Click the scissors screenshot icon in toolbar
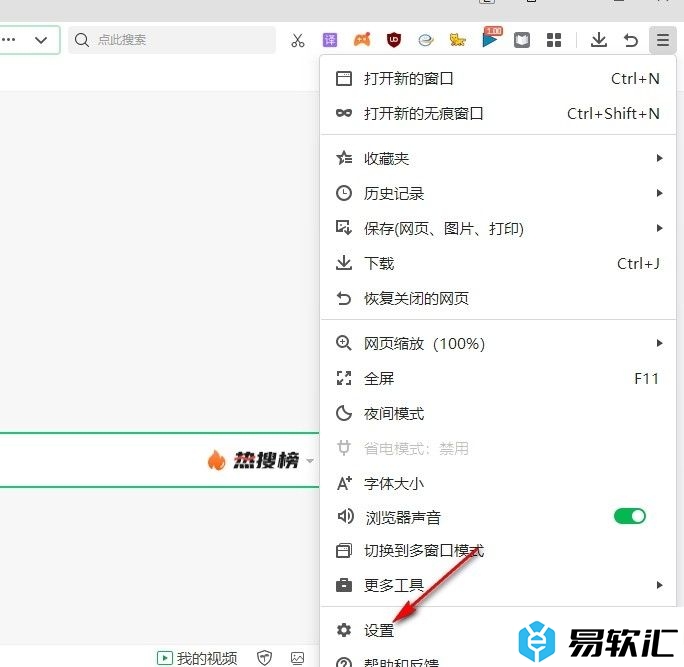The height and width of the screenshot is (667, 684). (x=297, y=40)
